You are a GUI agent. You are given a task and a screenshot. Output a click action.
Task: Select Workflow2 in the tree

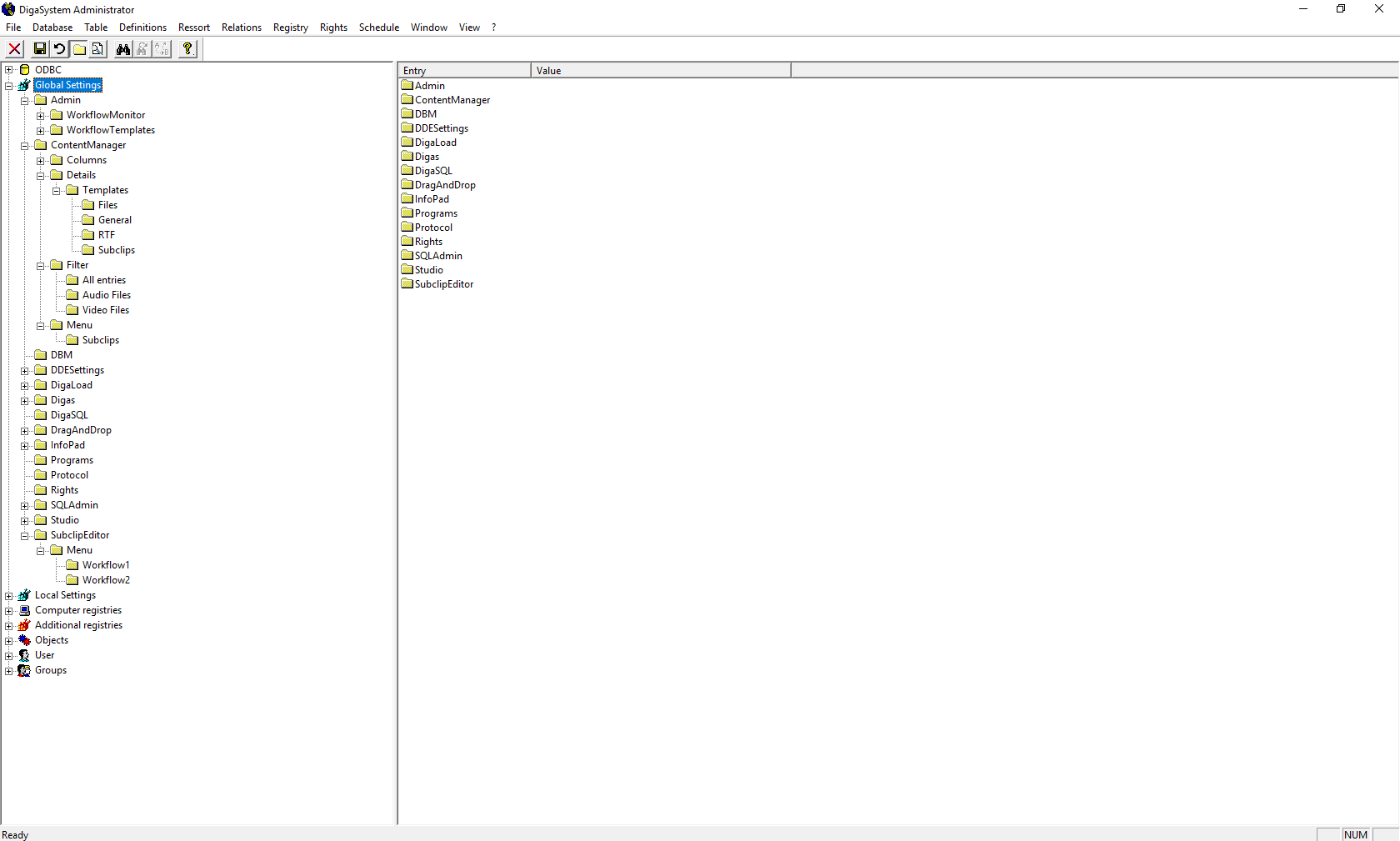pos(106,580)
